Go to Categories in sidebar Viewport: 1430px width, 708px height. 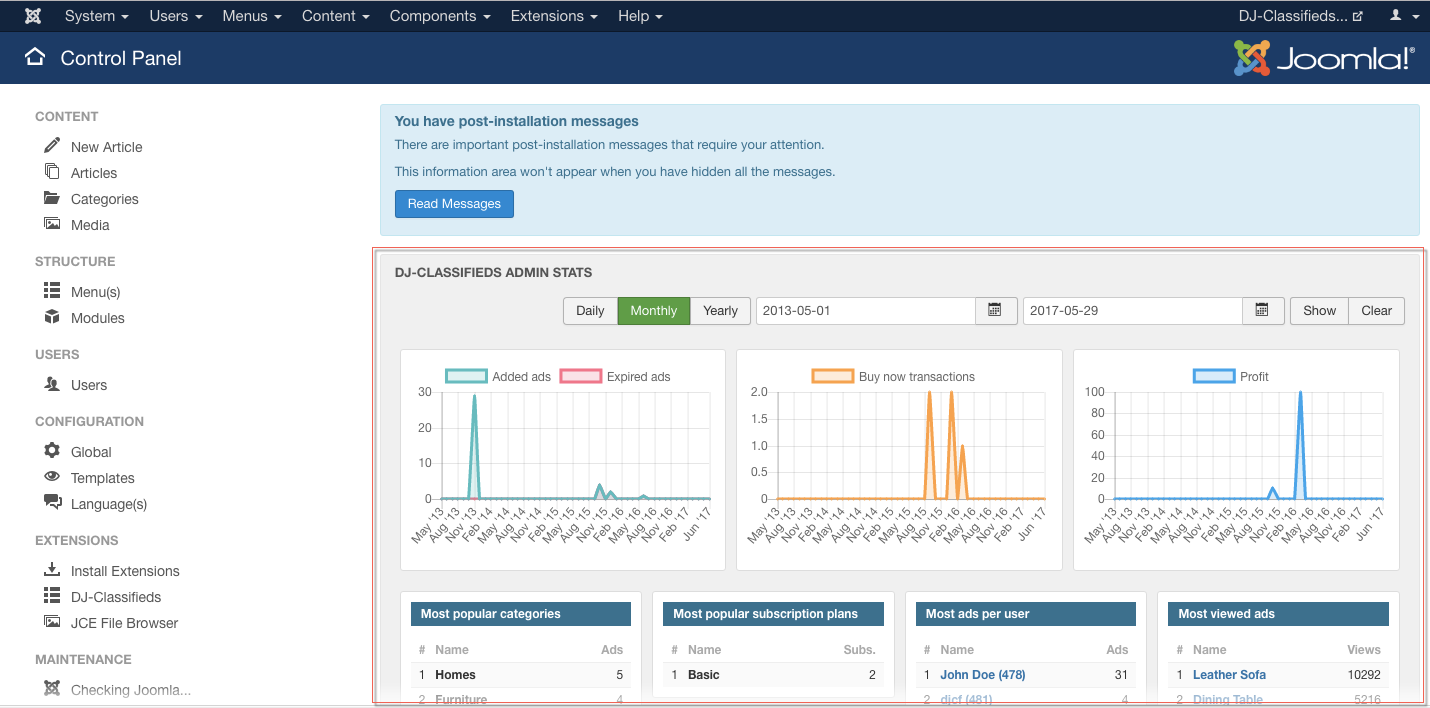(x=104, y=199)
